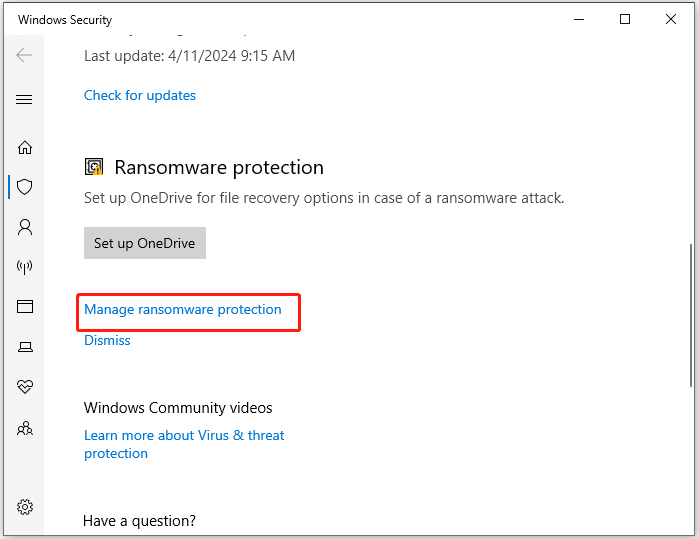Expand the hamburger navigation menu
699x539 pixels.
24,99
